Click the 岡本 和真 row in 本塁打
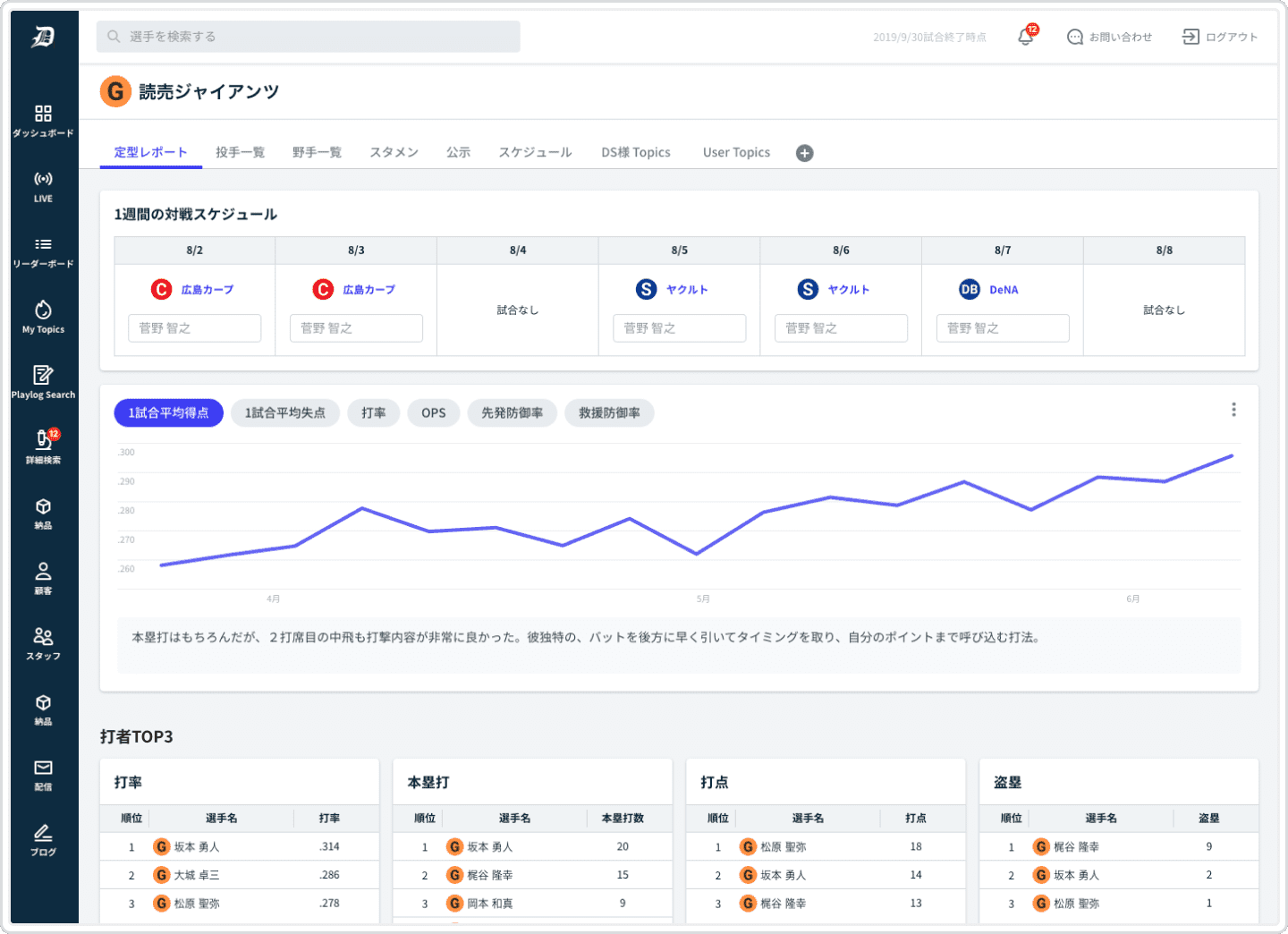Image resolution: width=1288 pixels, height=934 pixels. tap(533, 904)
